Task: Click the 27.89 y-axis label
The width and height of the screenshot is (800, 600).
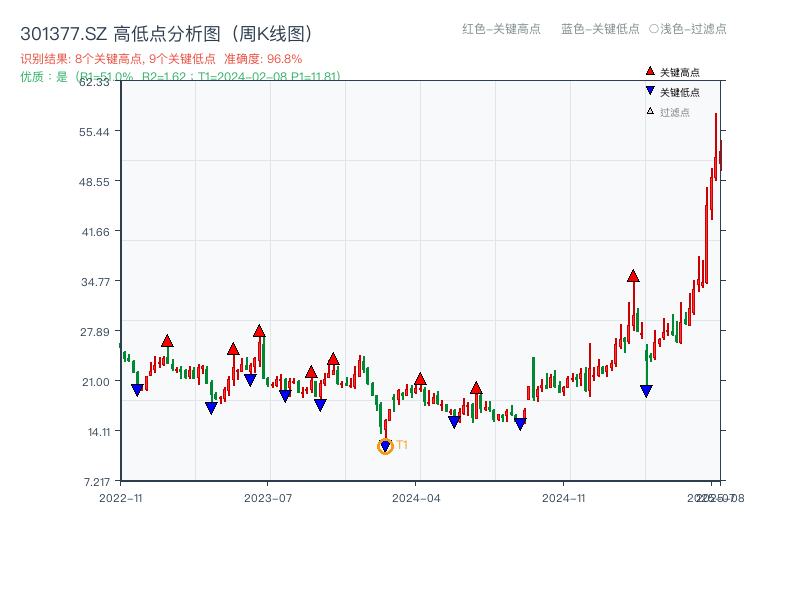Action: click(95, 332)
